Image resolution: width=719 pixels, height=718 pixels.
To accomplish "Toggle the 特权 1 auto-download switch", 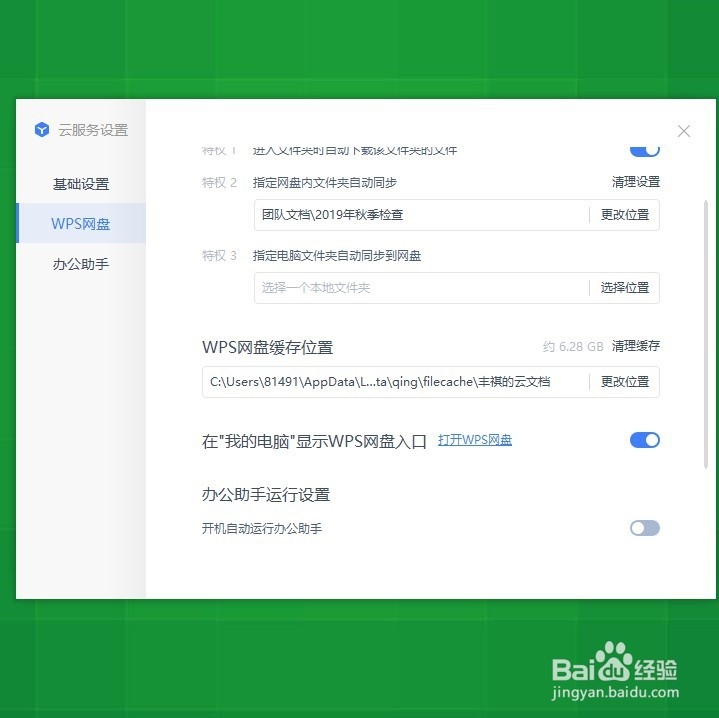I will 644,150.
